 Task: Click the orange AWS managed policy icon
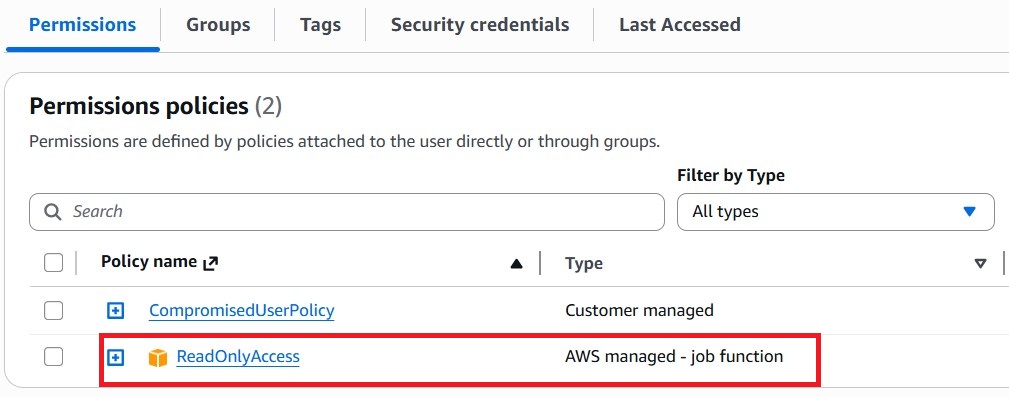[x=158, y=357]
